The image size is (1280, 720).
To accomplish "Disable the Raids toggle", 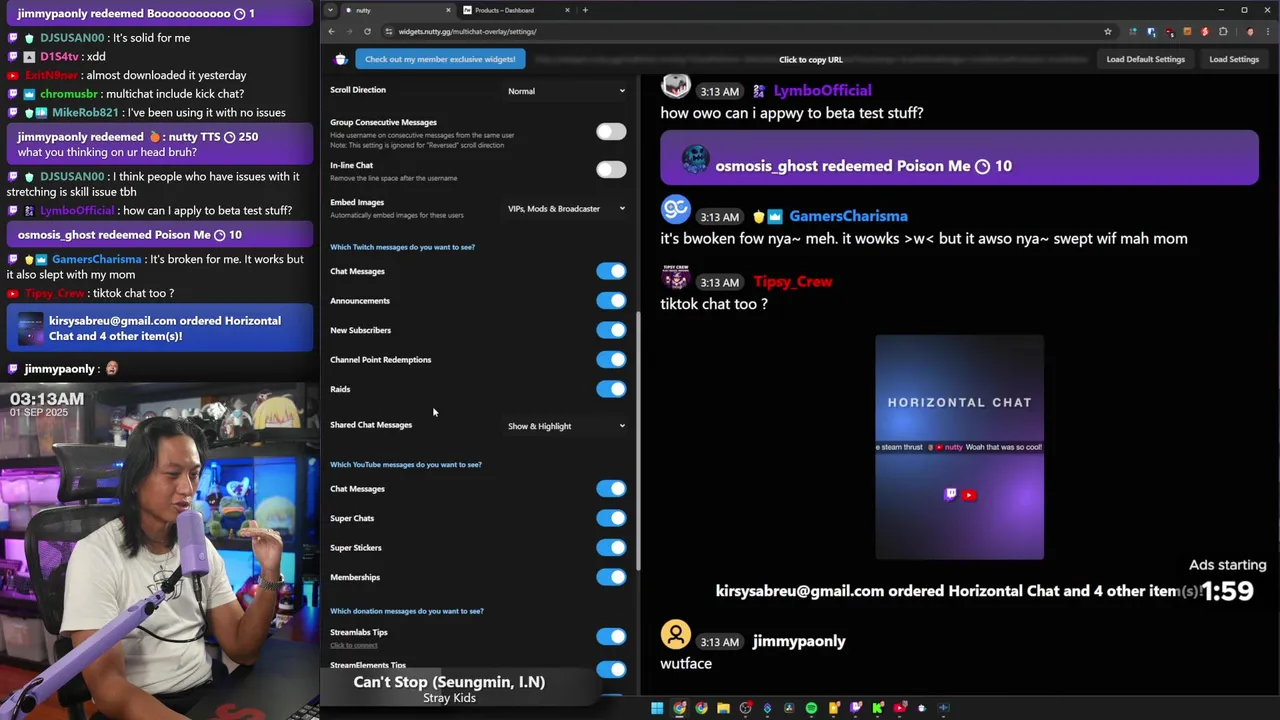I will (611, 389).
